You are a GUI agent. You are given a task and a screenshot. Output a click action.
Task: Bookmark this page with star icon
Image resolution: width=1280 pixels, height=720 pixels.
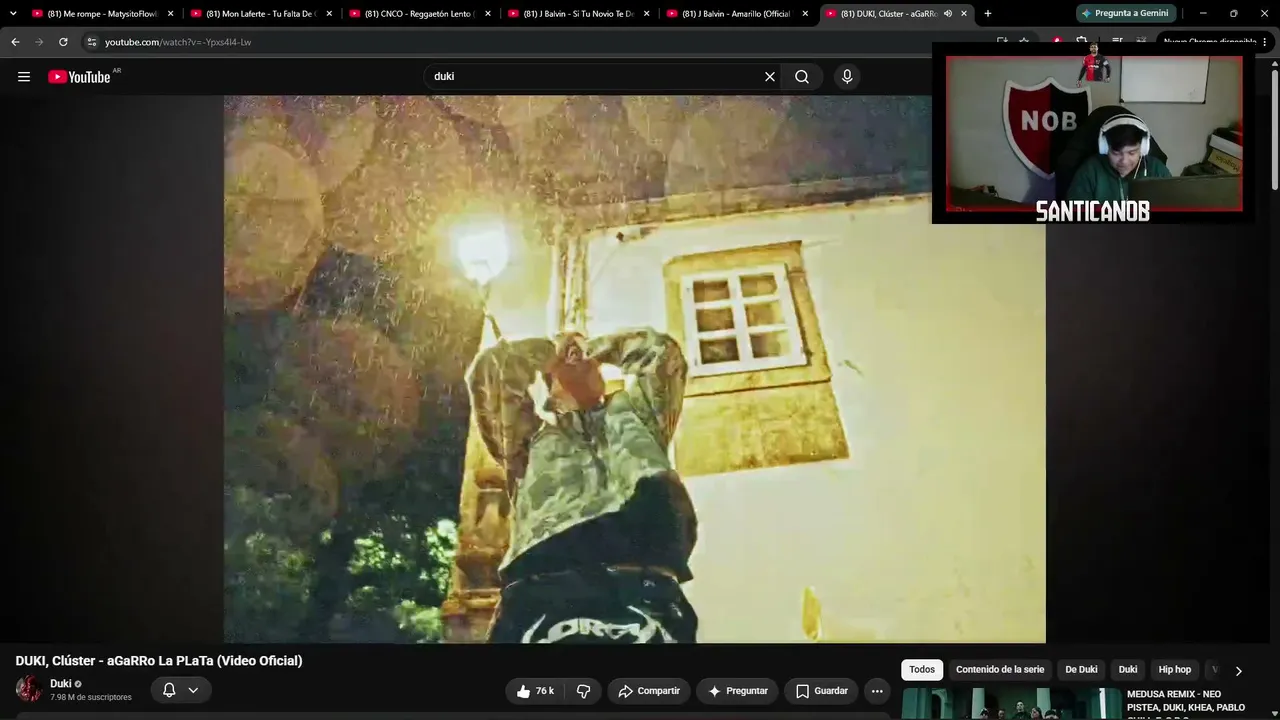pyautogui.click(x=1024, y=42)
